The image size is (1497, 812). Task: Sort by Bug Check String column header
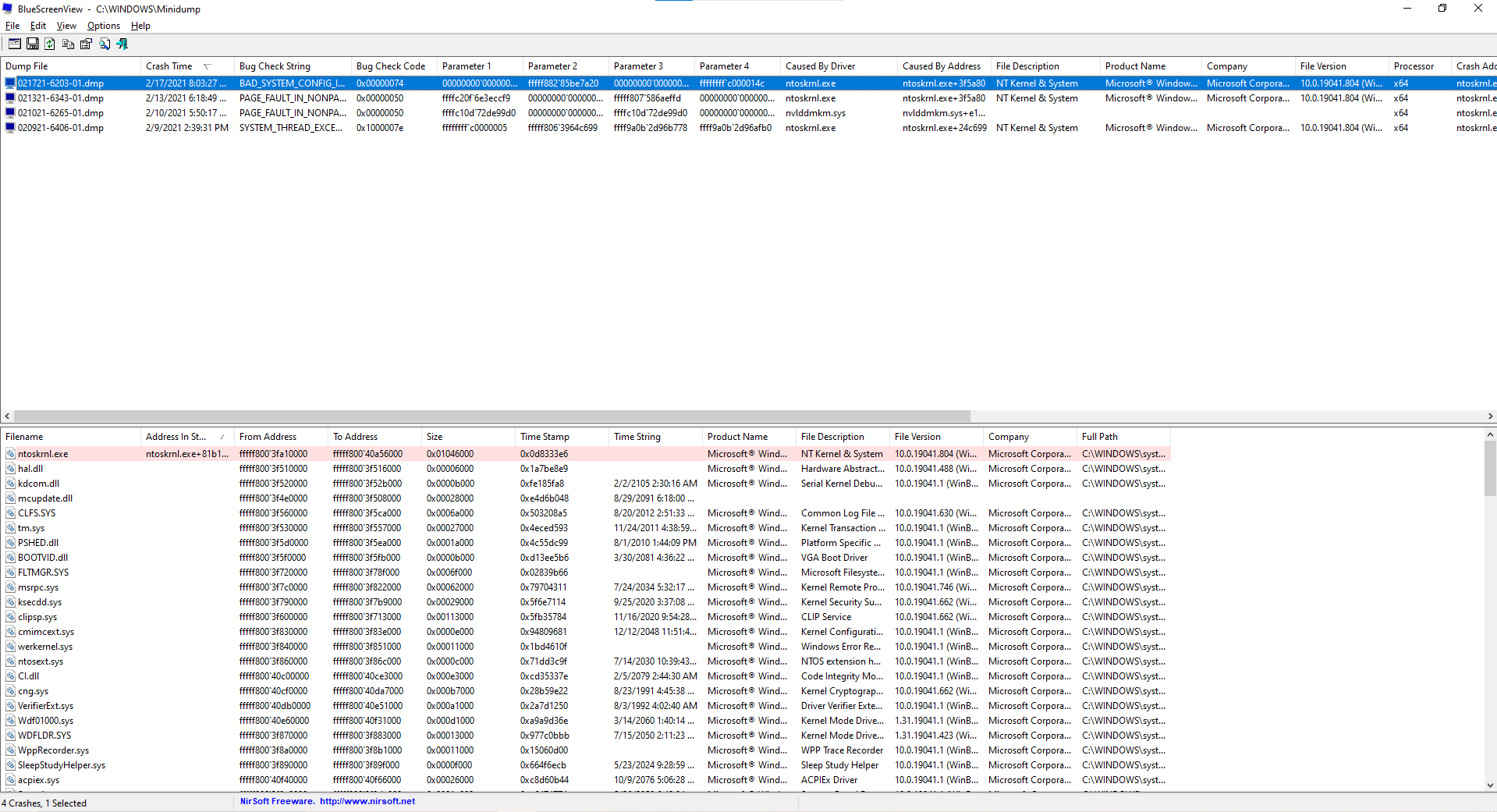293,66
